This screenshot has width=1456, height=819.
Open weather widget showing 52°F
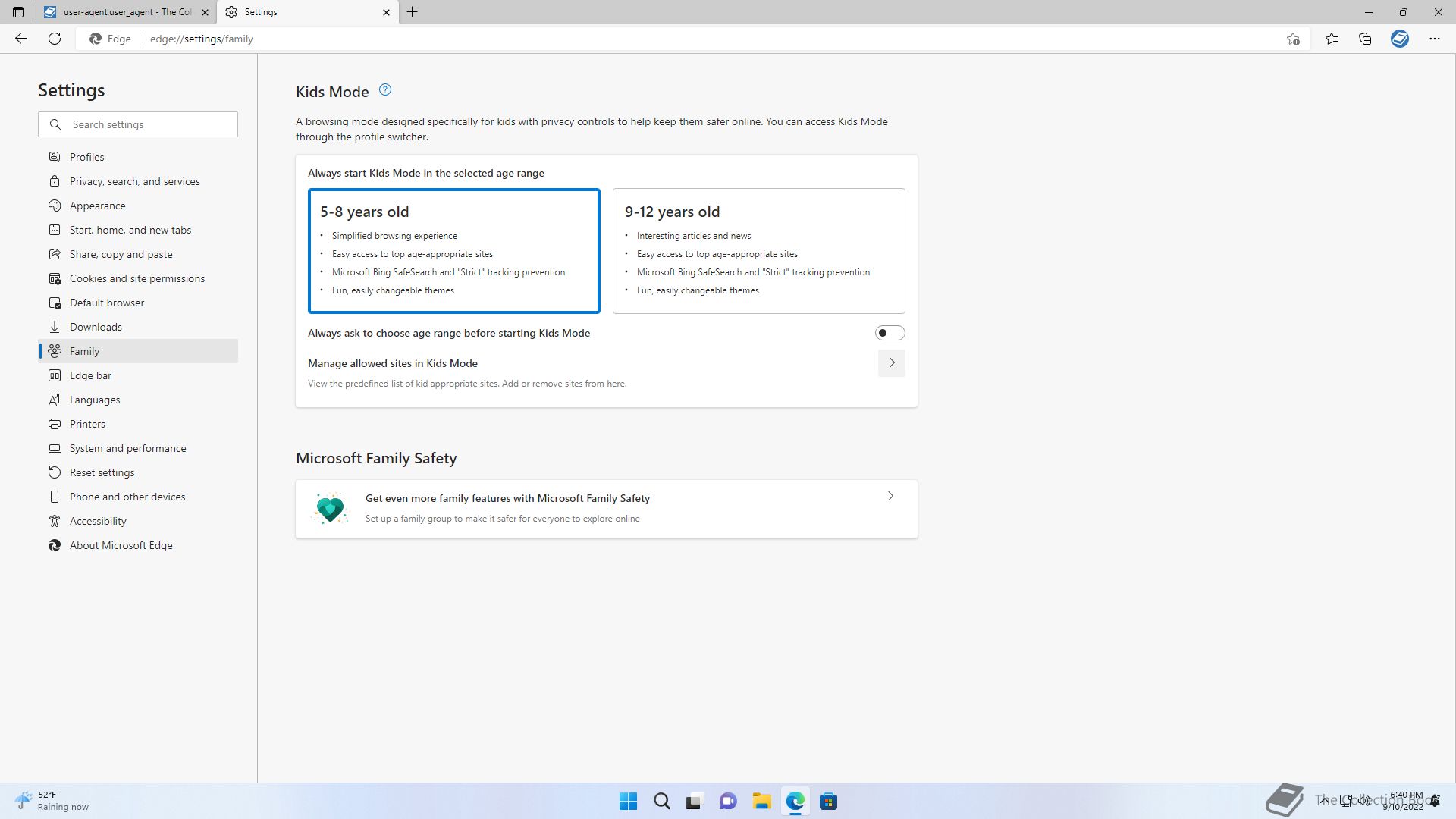click(x=52, y=801)
